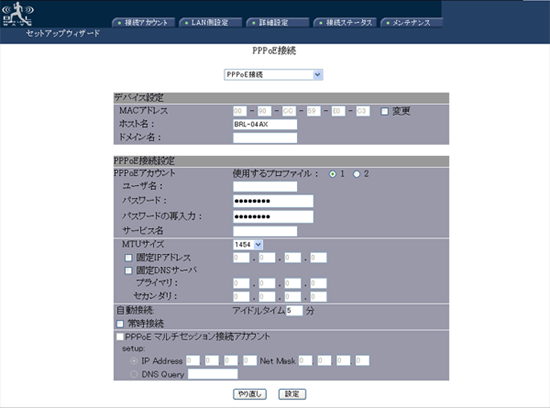This screenshot has height=408, width=550.
Task: Switch to the LAN側設定 tab
Action: tap(210, 23)
